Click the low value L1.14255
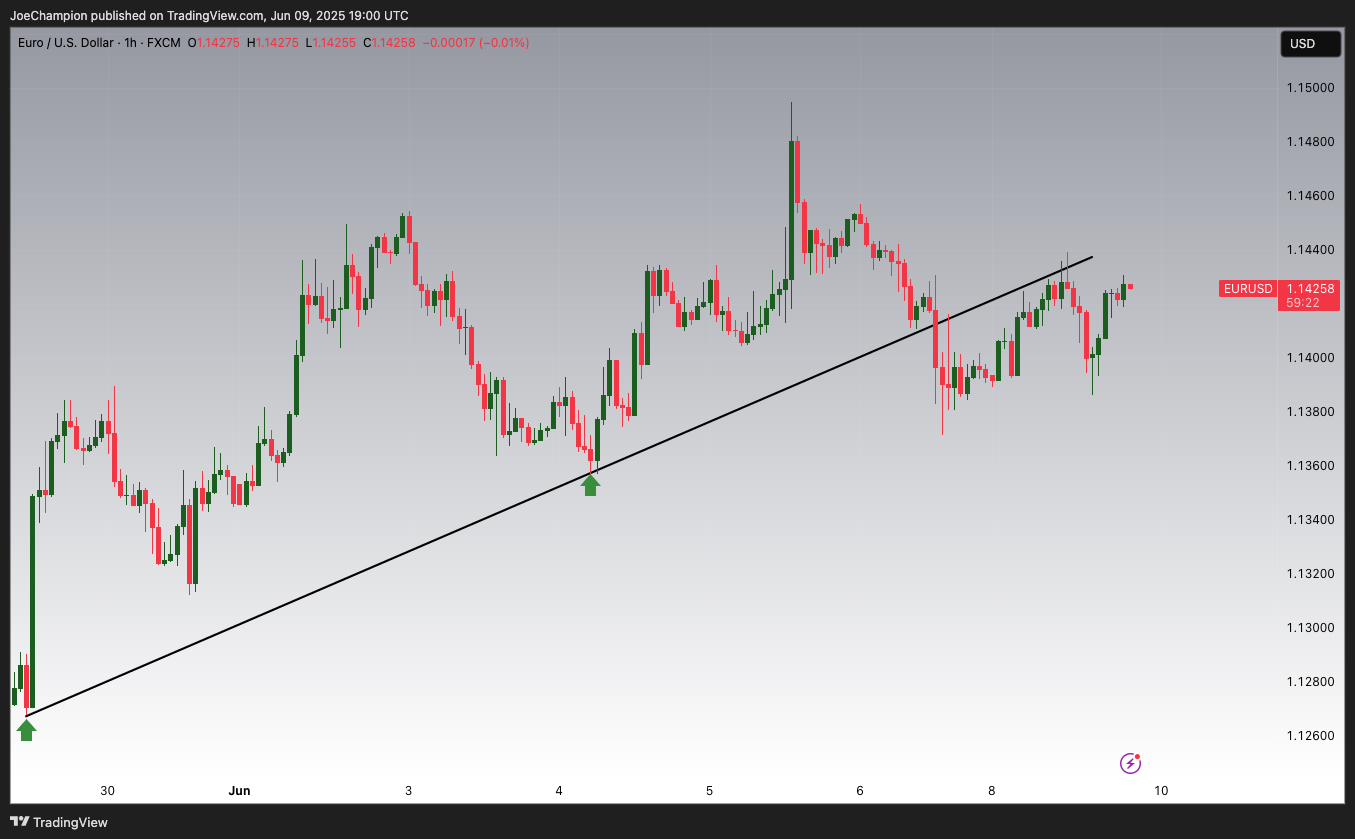Screen dimensions: 1355x839 pos(330,43)
